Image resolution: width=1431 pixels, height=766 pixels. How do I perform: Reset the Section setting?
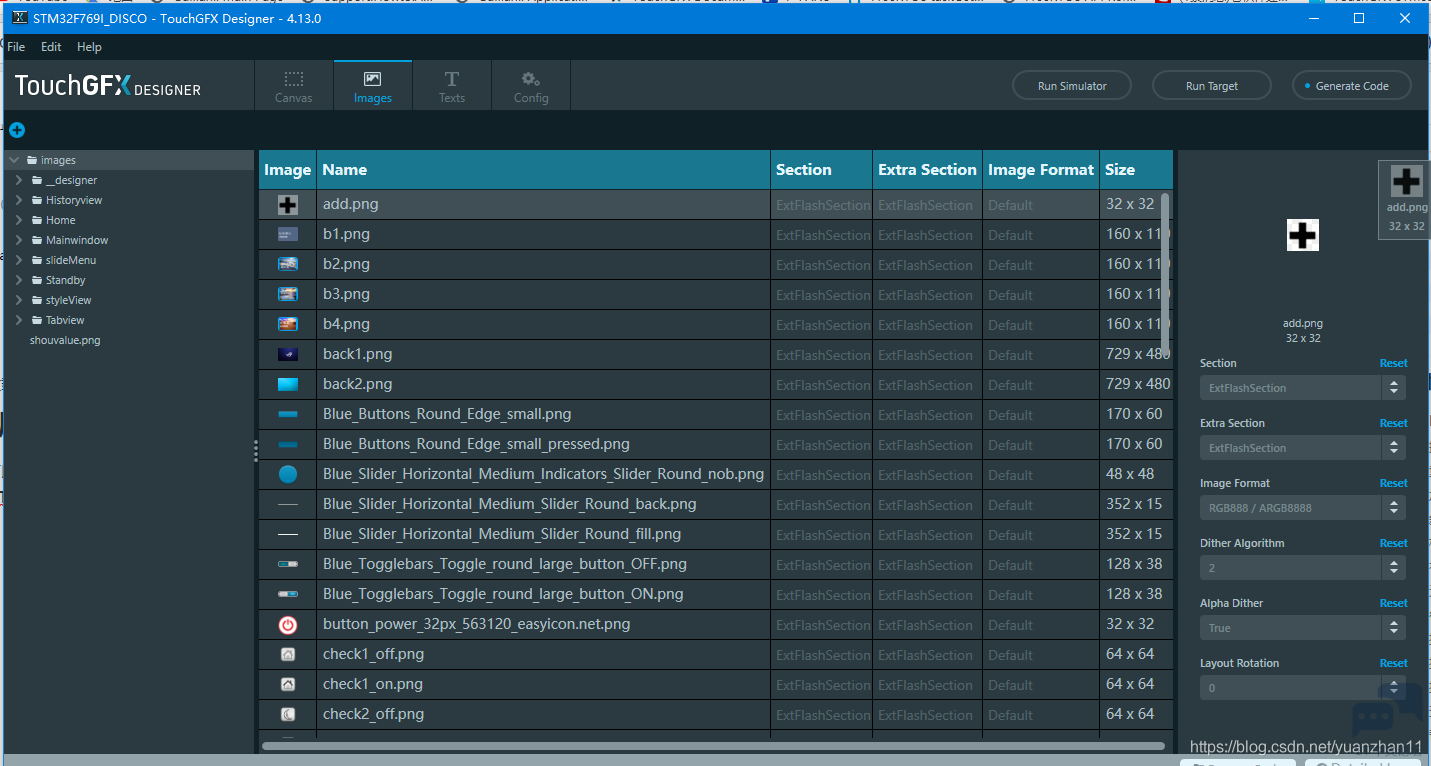pos(1393,363)
